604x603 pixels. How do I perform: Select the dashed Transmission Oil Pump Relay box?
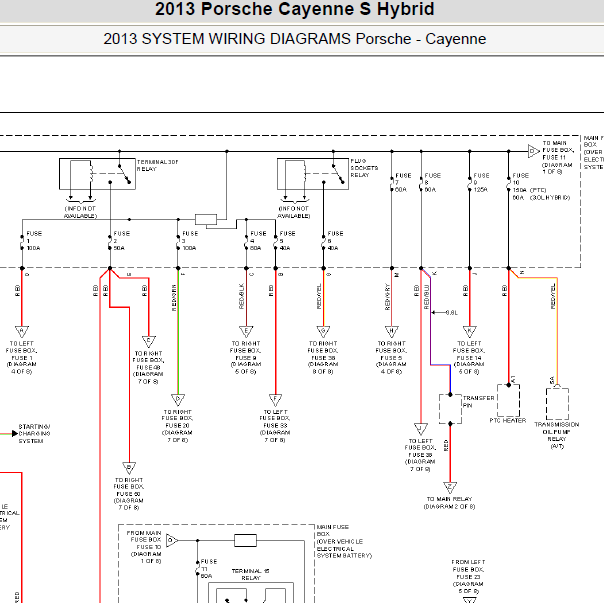tap(557, 404)
